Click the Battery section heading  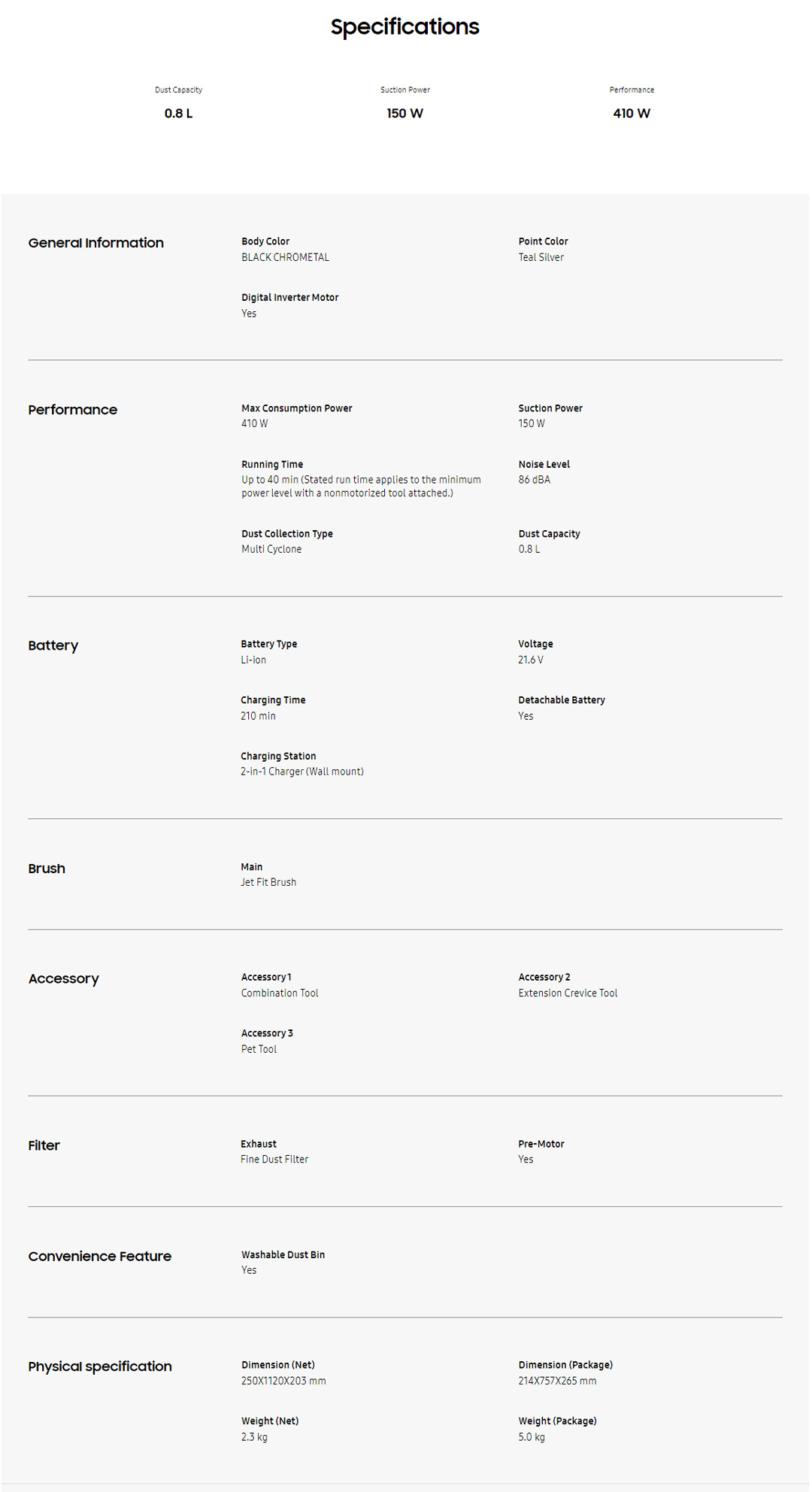(53, 645)
